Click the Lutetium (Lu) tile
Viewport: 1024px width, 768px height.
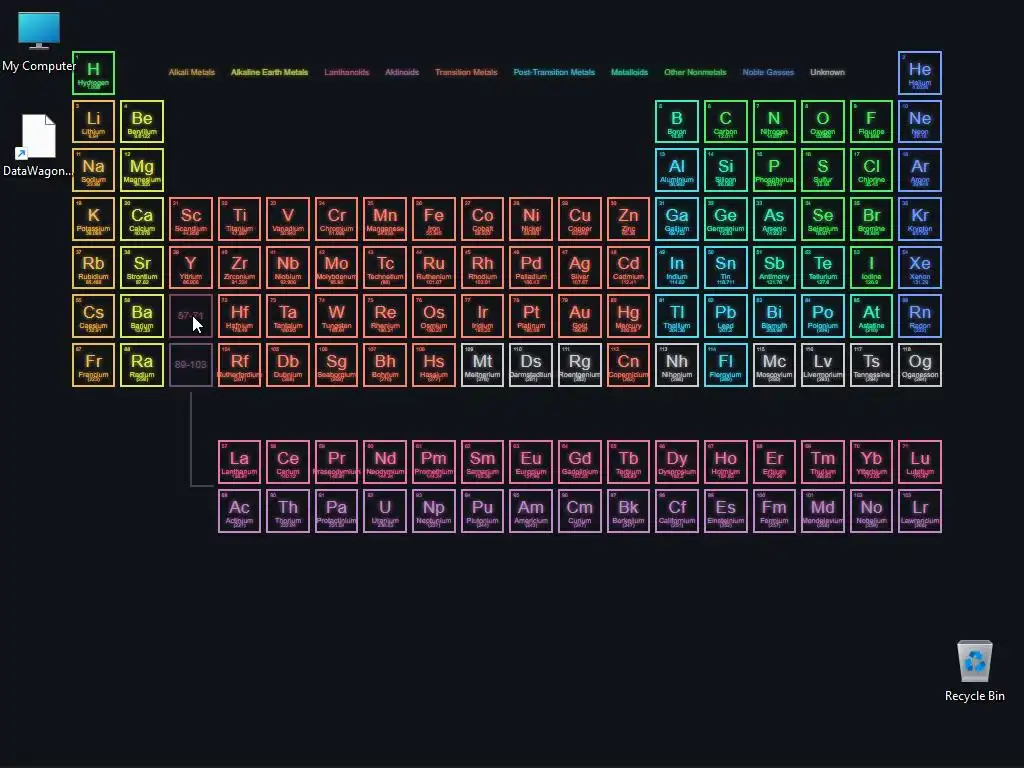coord(920,462)
